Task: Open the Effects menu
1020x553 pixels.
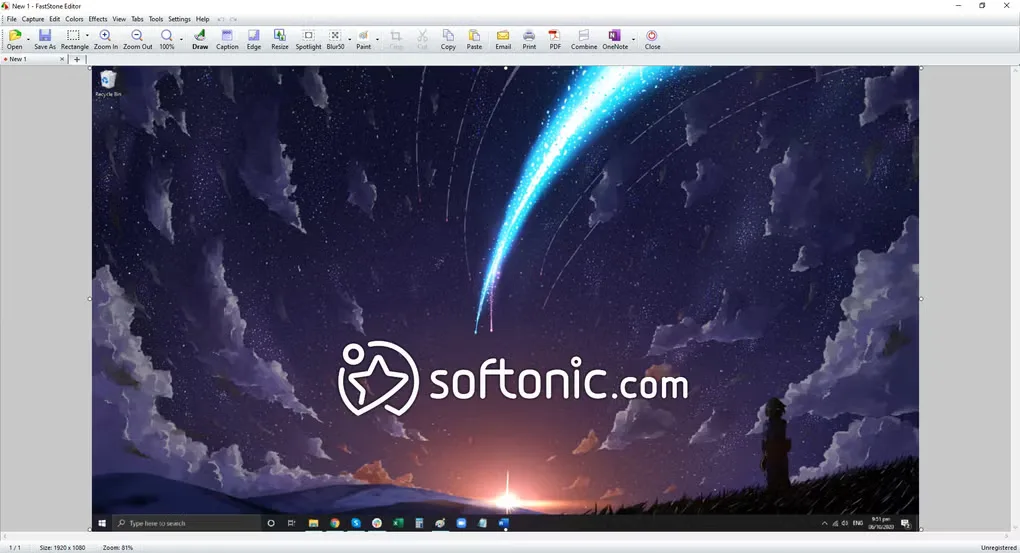Action: click(x=98, y=20)
